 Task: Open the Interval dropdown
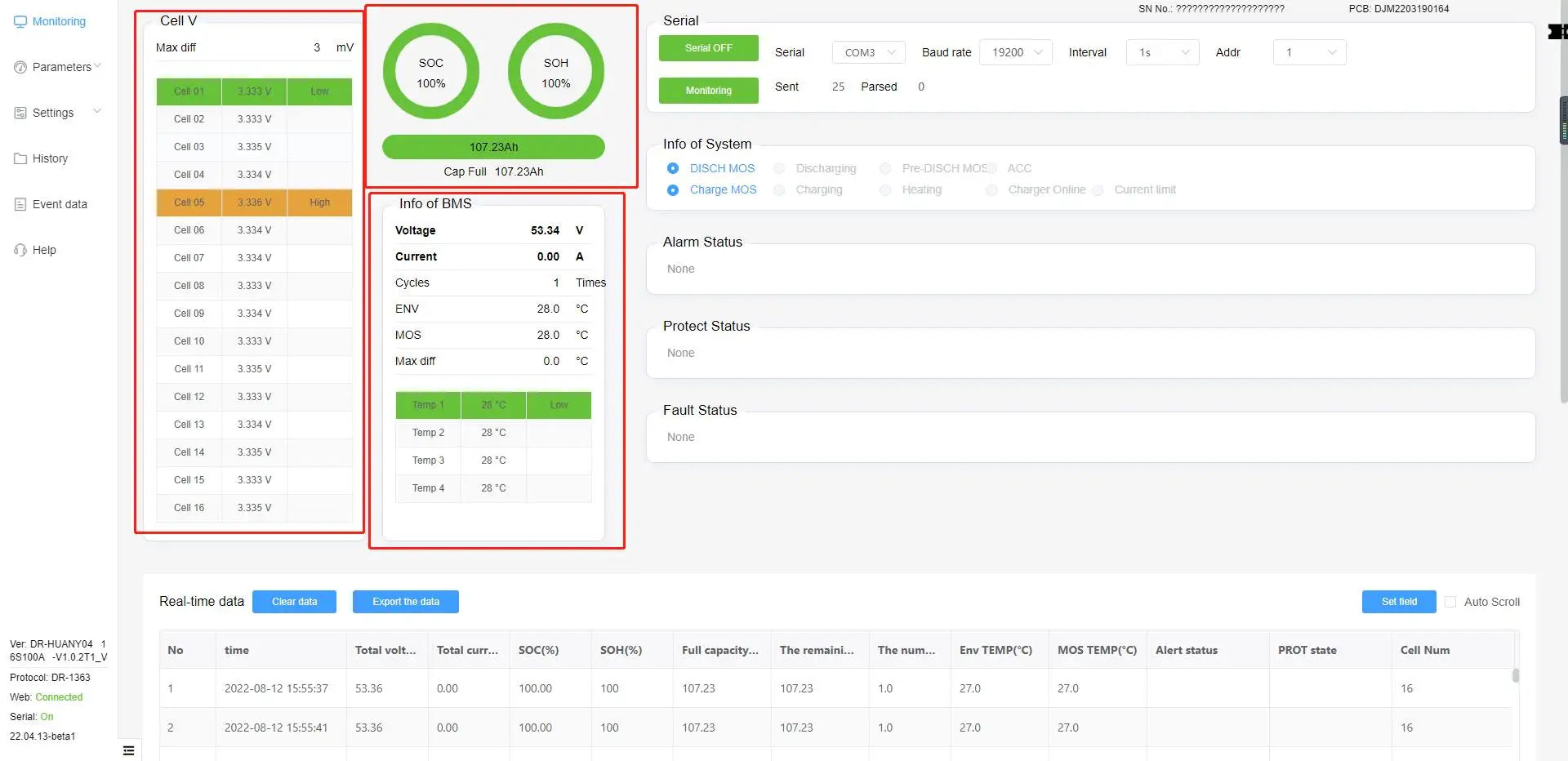pyautogui.click(x=1161, y=51)
